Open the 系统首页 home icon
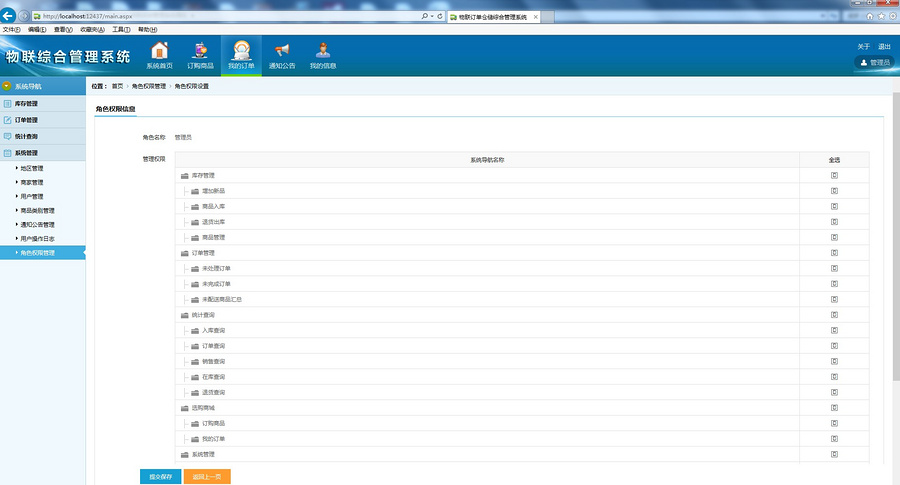This screenshot has height=485, width=900. tap(160, 51)
